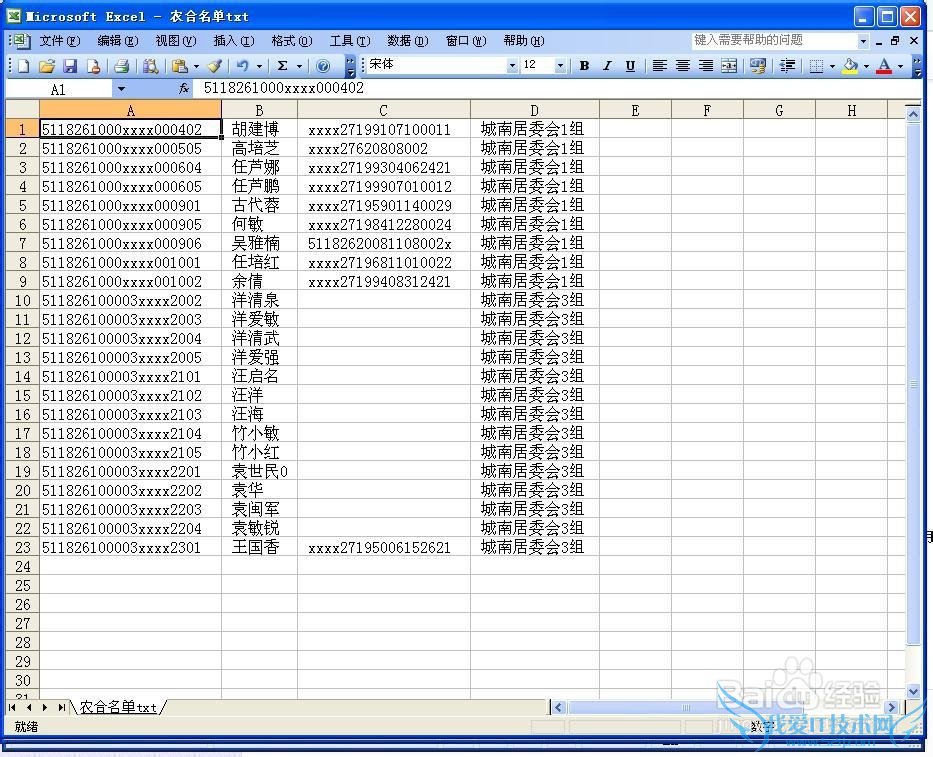Select the Format Painter brush icon
Screen dimensions: 933x757
(214, 66)
